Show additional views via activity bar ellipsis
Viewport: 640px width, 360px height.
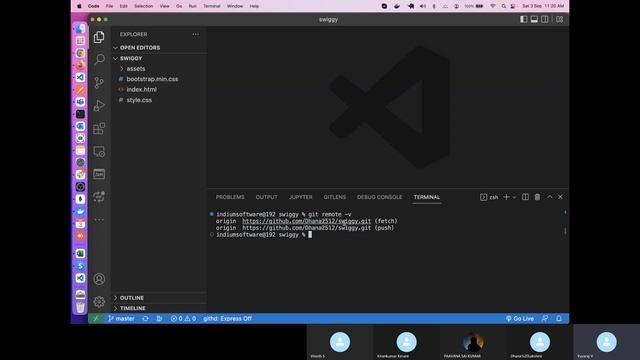pyautogui.click(x=99, y=220)
